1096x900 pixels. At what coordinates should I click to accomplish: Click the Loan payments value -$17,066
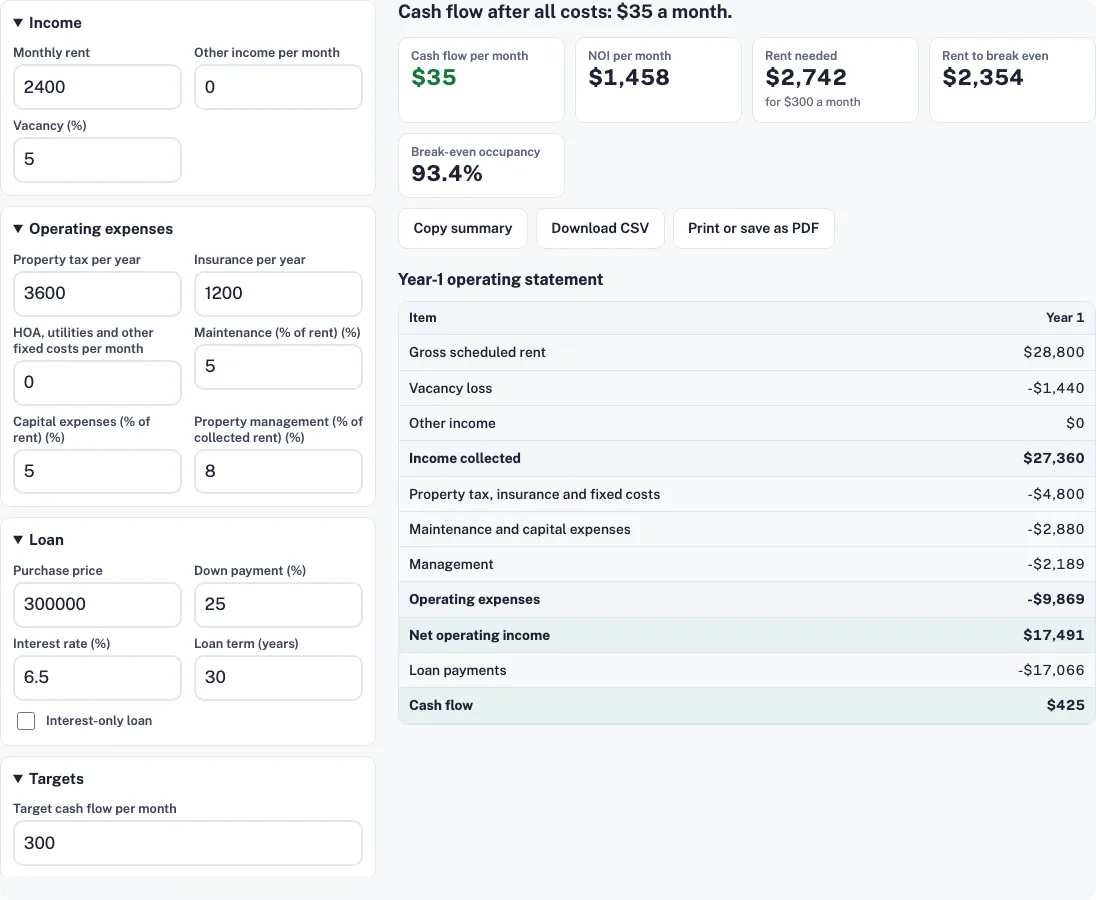pyautogui.click(x=1051, y=671)
